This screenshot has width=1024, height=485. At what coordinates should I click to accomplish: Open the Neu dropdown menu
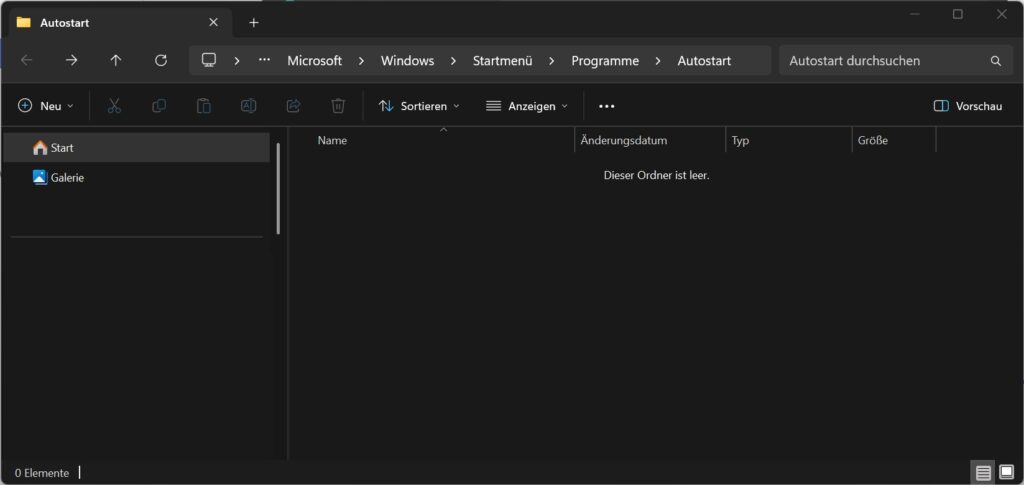click(46, 106)
